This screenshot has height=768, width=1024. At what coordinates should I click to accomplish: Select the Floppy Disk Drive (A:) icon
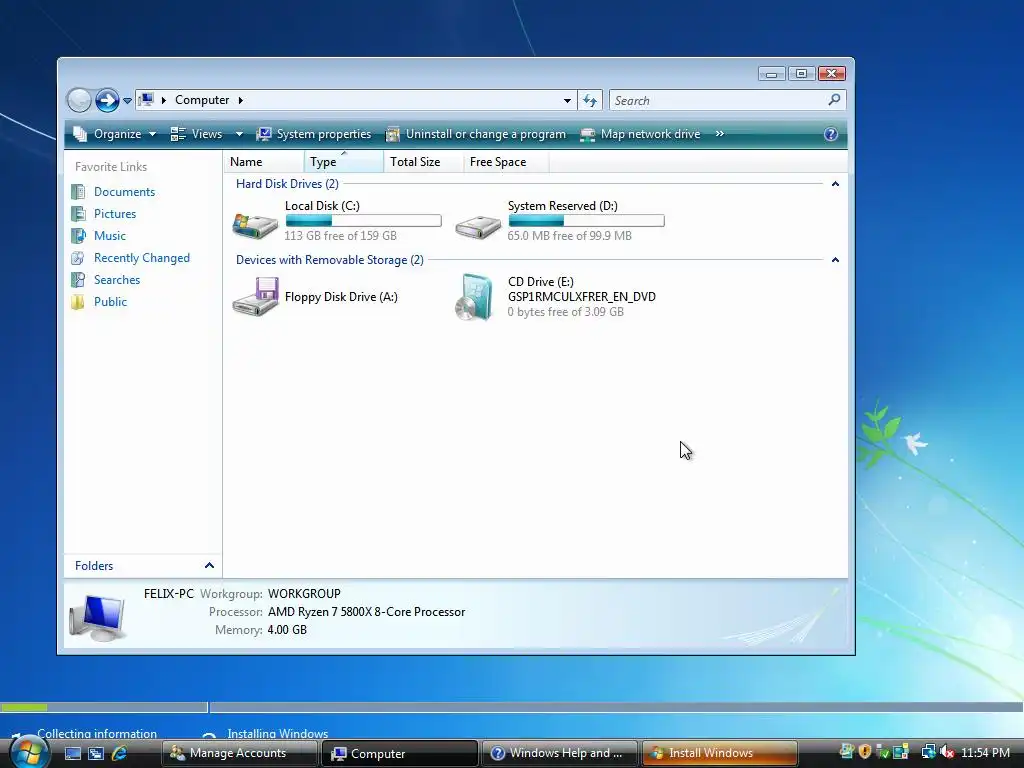(255, 296)
